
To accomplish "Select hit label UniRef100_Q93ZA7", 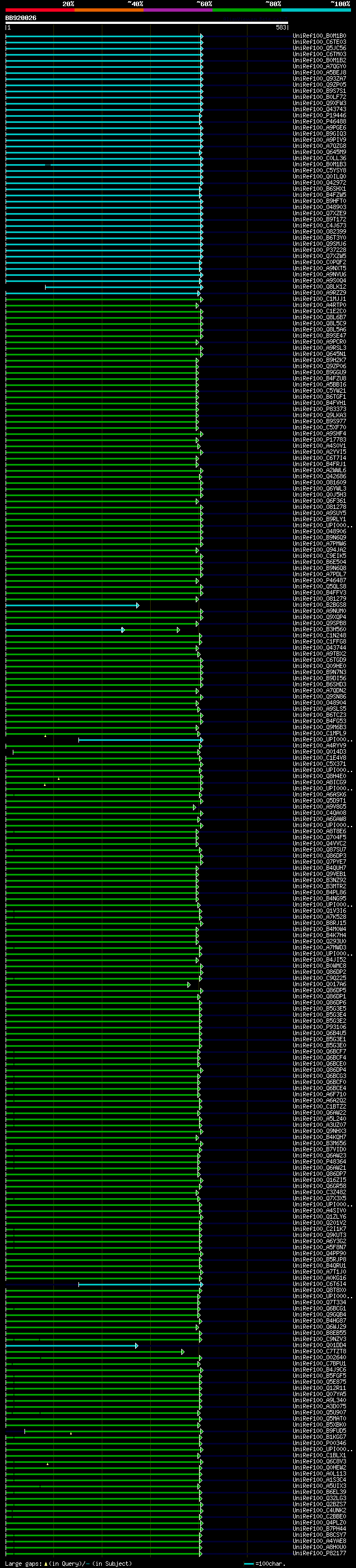I will tap(319, 78).
